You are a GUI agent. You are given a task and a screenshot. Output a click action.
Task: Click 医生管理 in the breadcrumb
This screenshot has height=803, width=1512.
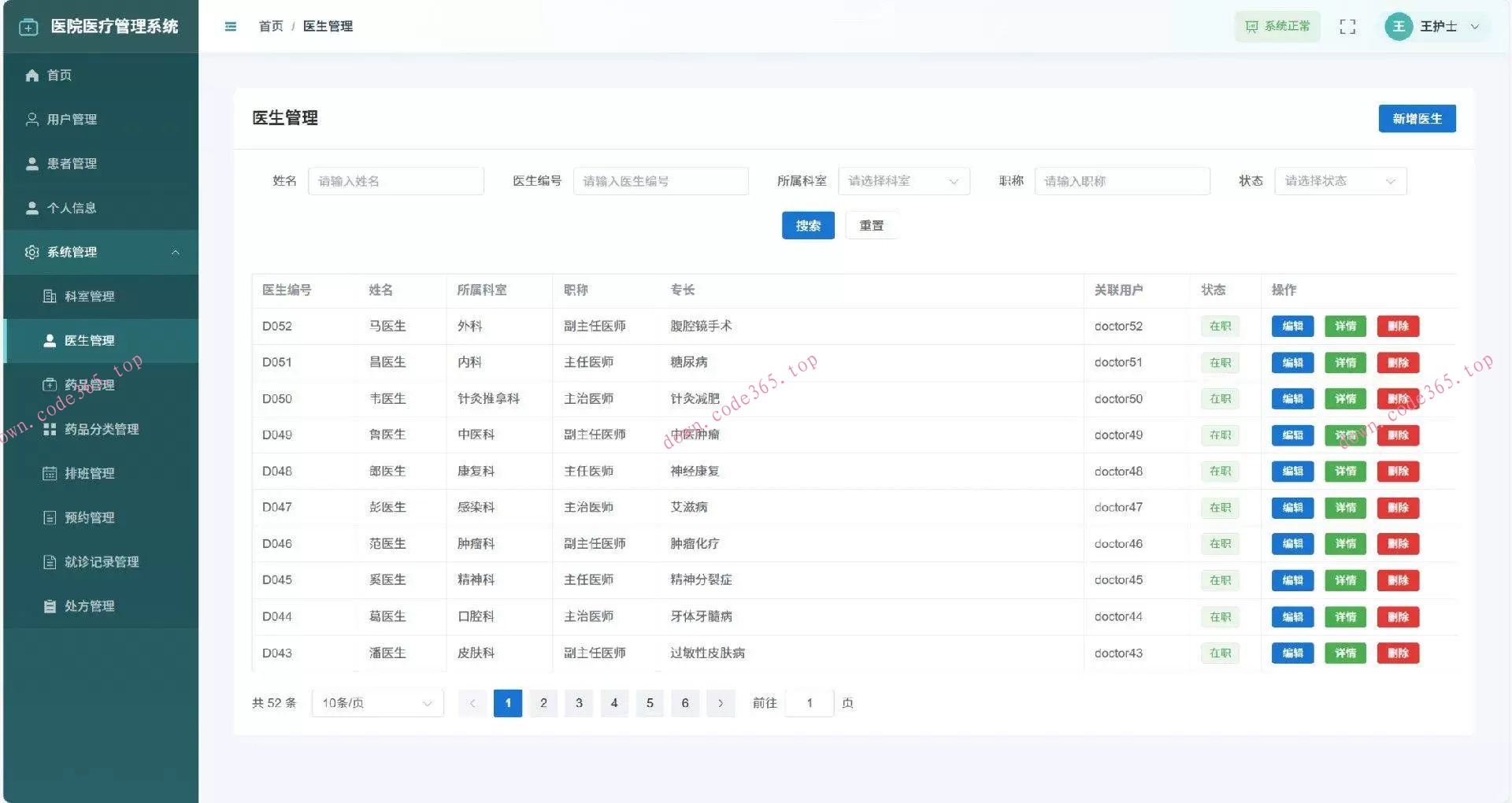328,26
